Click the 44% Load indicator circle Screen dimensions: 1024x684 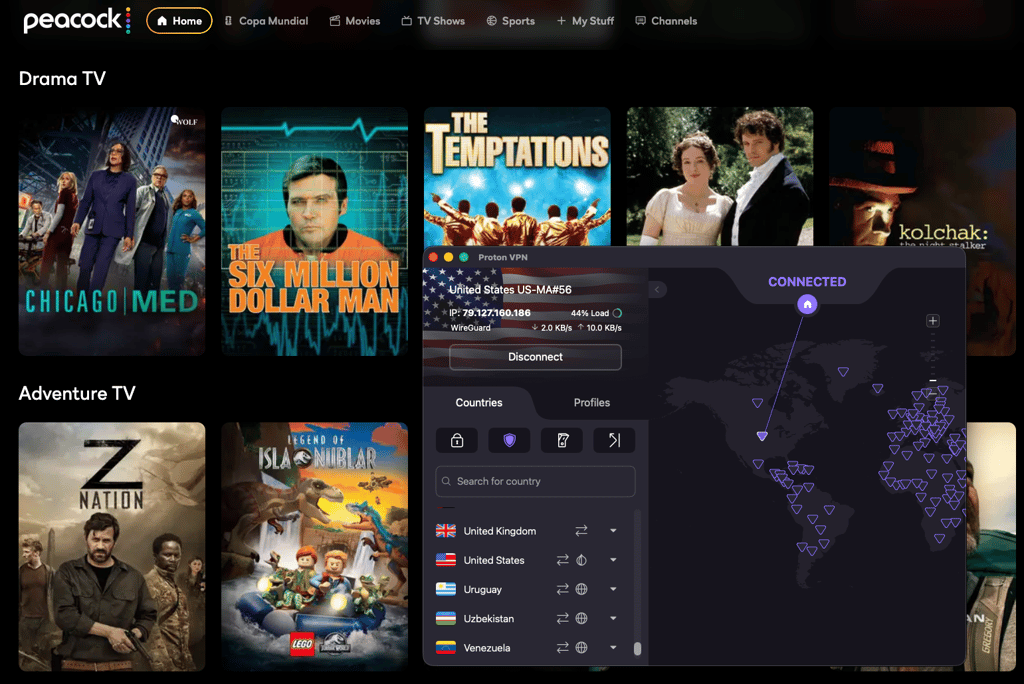coord(617,313)
